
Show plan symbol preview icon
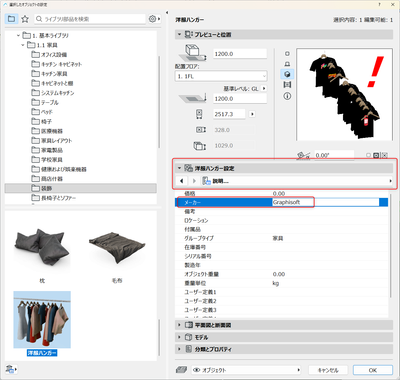coord(287,54)
